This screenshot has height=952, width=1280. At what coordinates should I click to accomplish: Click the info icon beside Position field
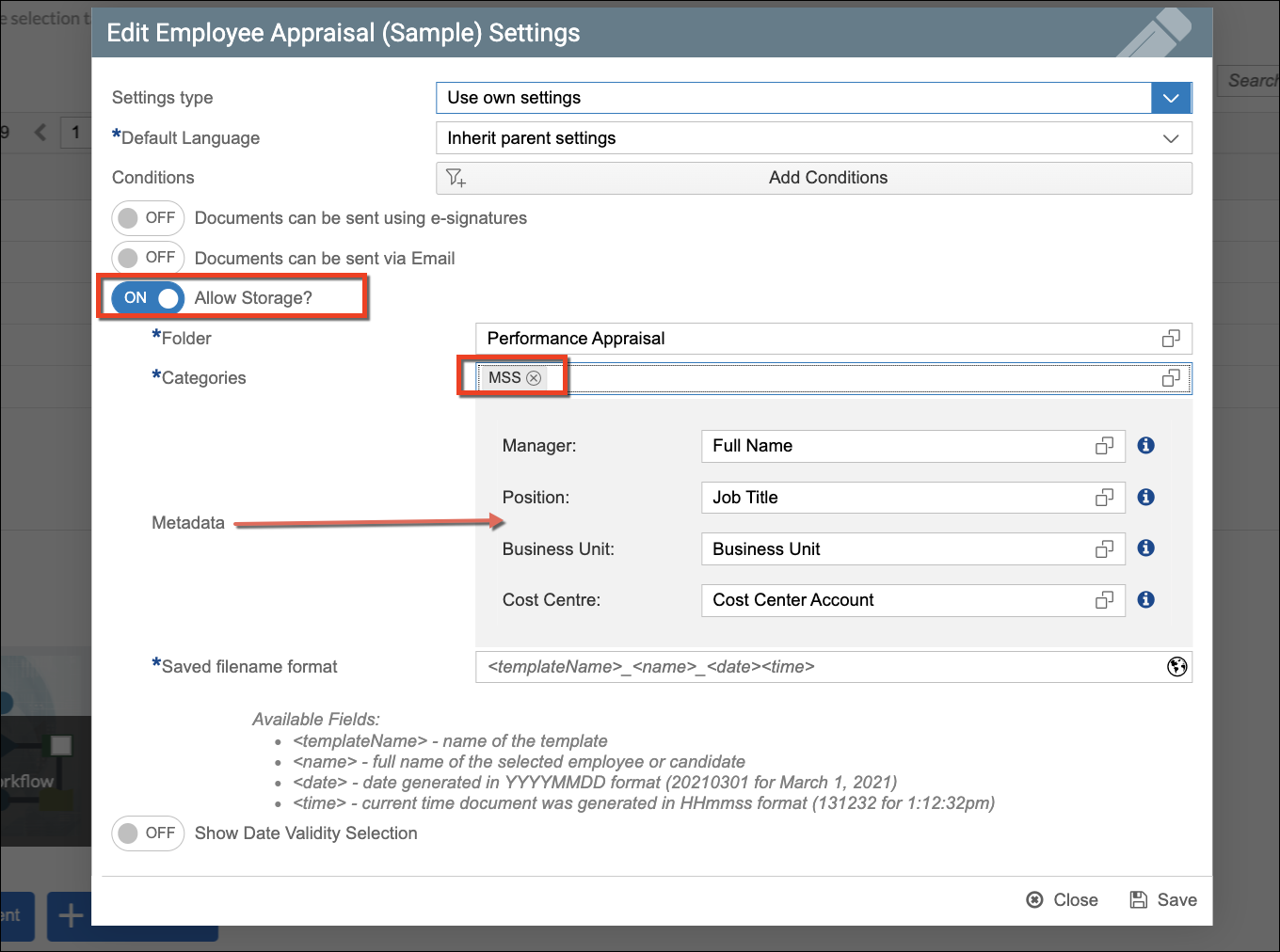coord(1145,498)
